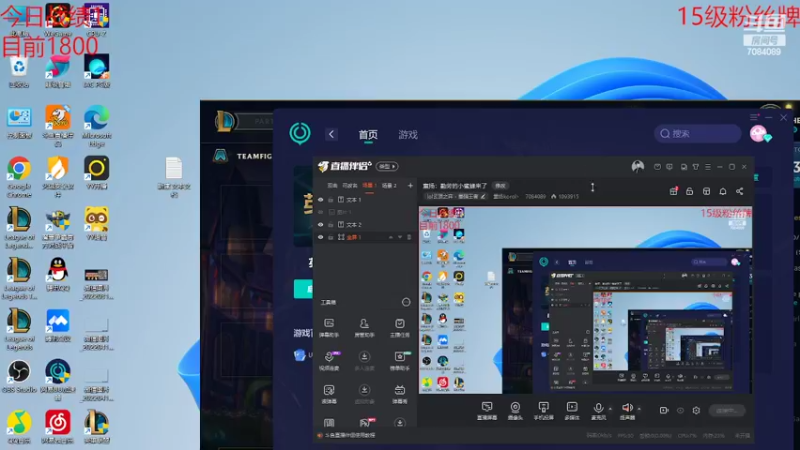
Task: Open the Recycle Bin on the desktop
Action: tap(18, 72)
